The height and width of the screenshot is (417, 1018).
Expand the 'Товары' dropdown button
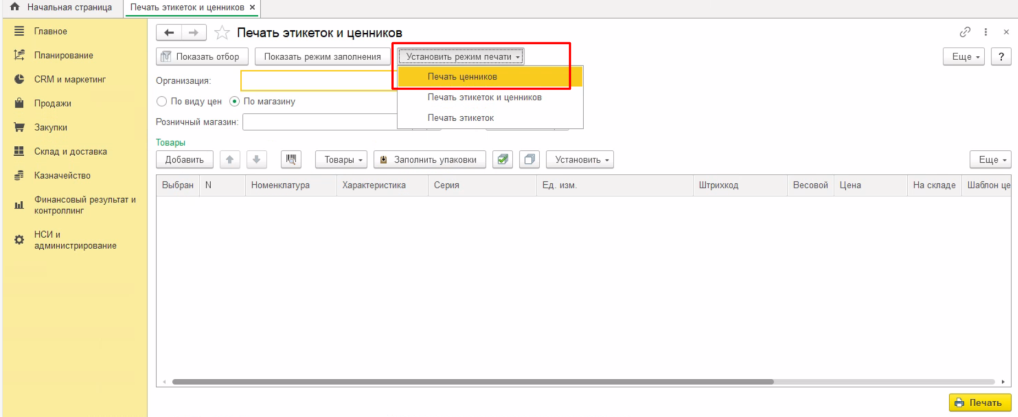pyautogui.click(x=341, y=159)
